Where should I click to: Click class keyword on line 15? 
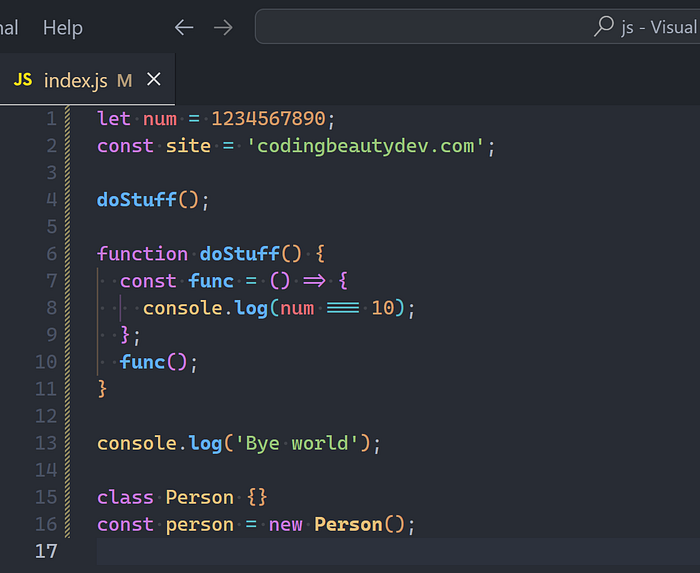point(125,498)
